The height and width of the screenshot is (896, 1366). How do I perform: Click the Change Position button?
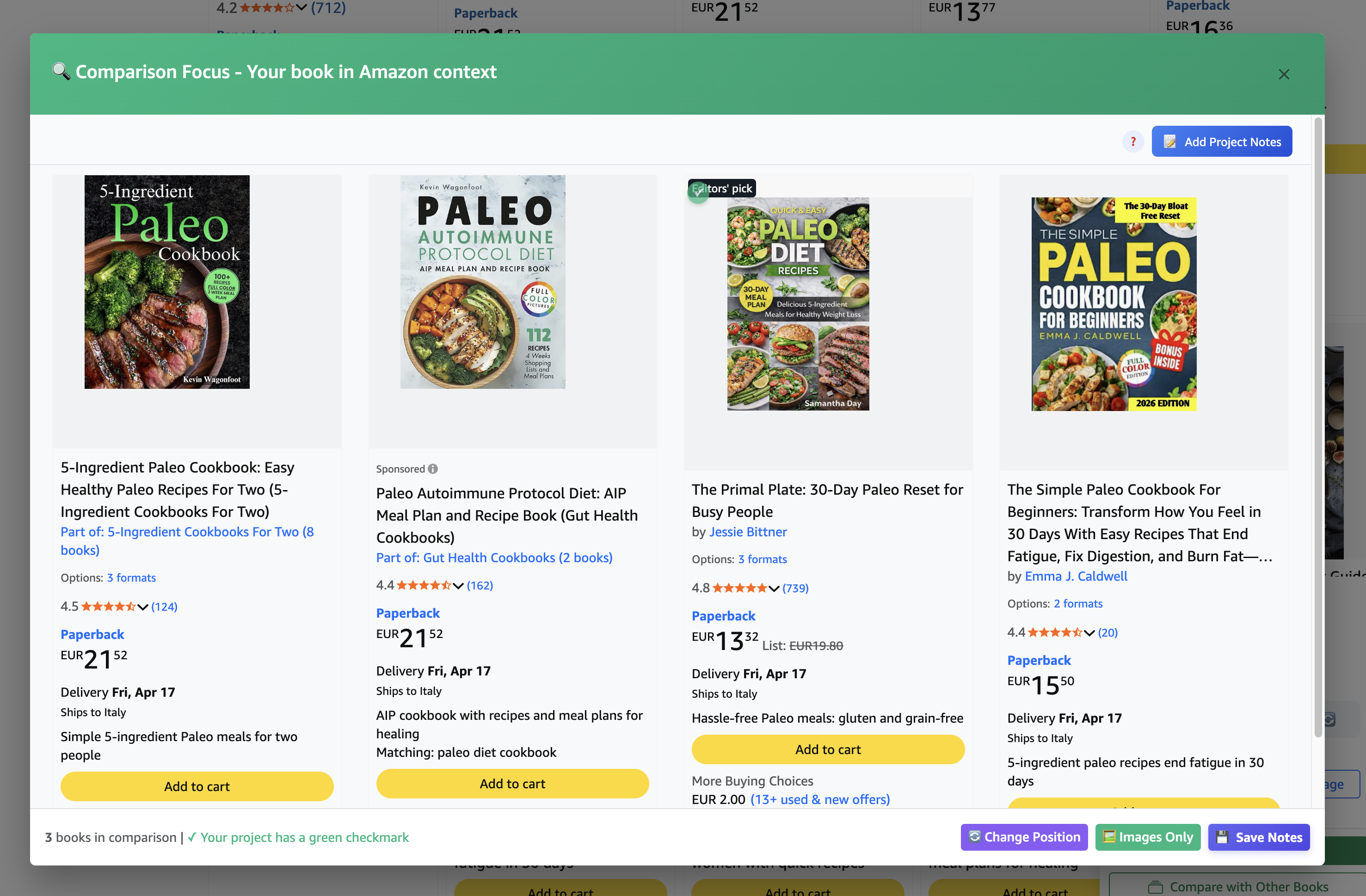click(x=1023, y=837)
